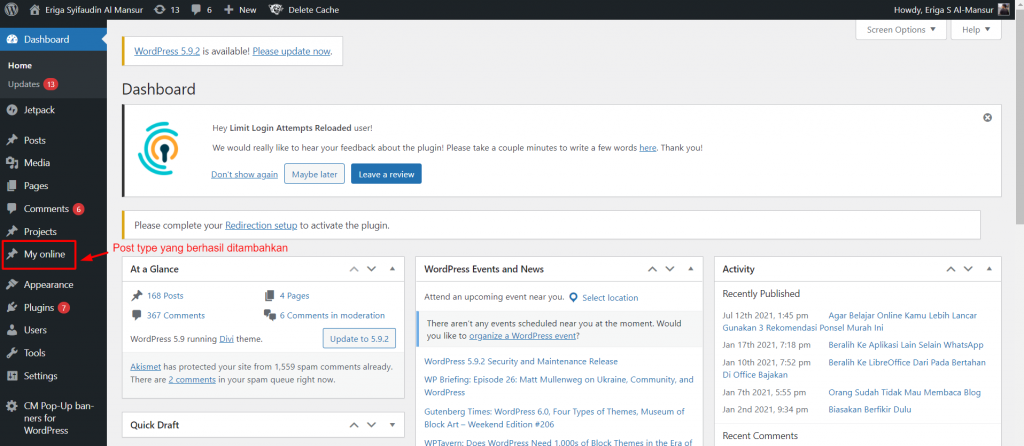Click the Users icon in sidebar

[x=12, y=330]
